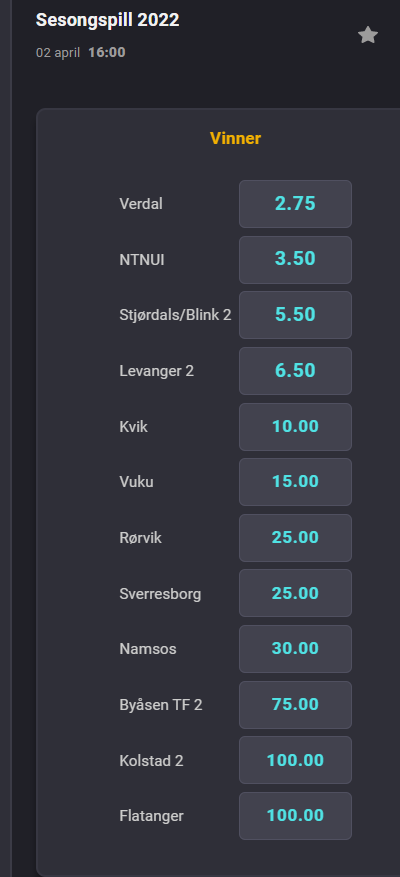Click the Kolstad 2 team label
Viewport: 400px width, 877px height.
151,761
